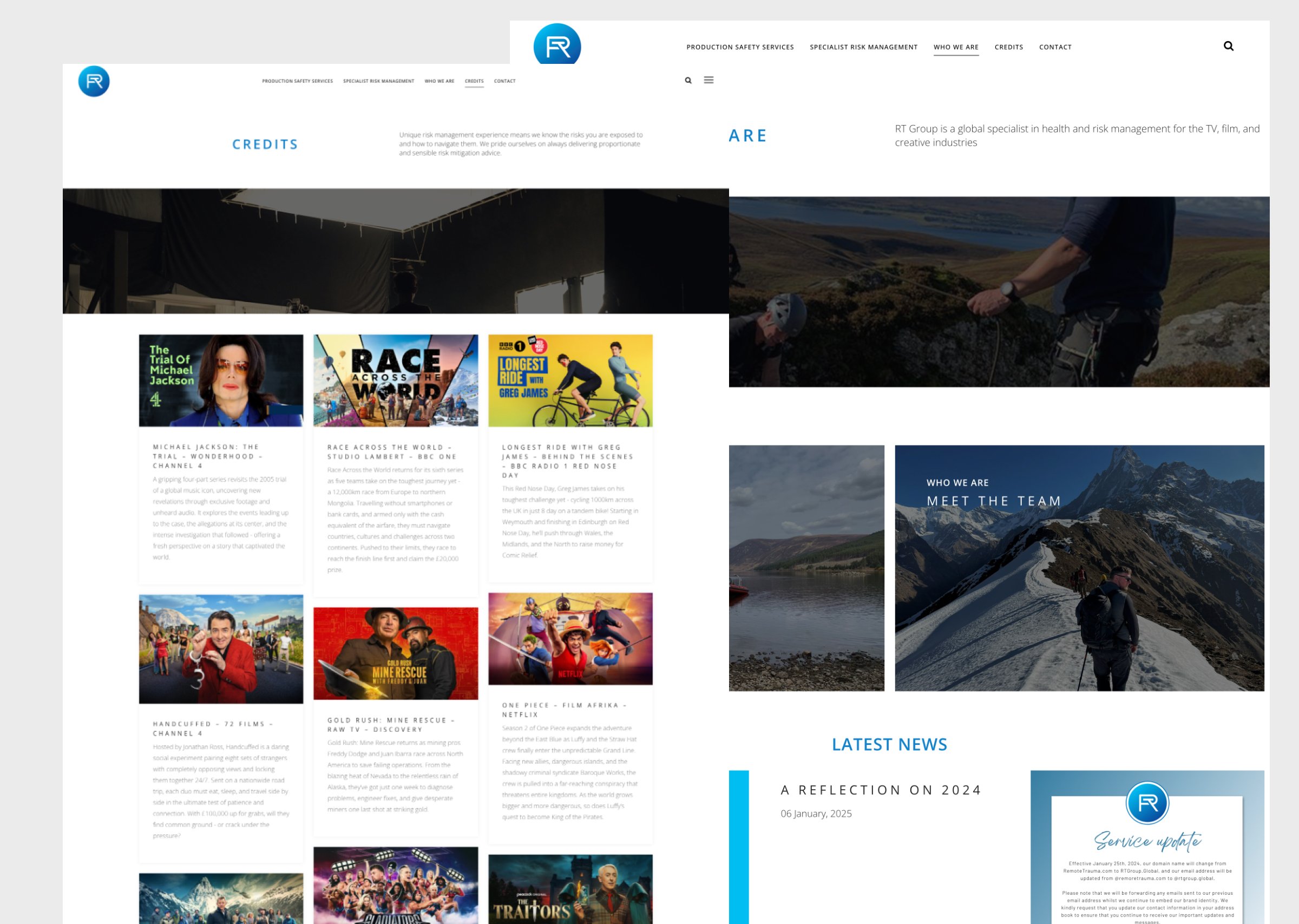Click the Handcuffed – 72 Films – Channel 4 title
This screenshot has width=1299, height=924.
point(213,729)
